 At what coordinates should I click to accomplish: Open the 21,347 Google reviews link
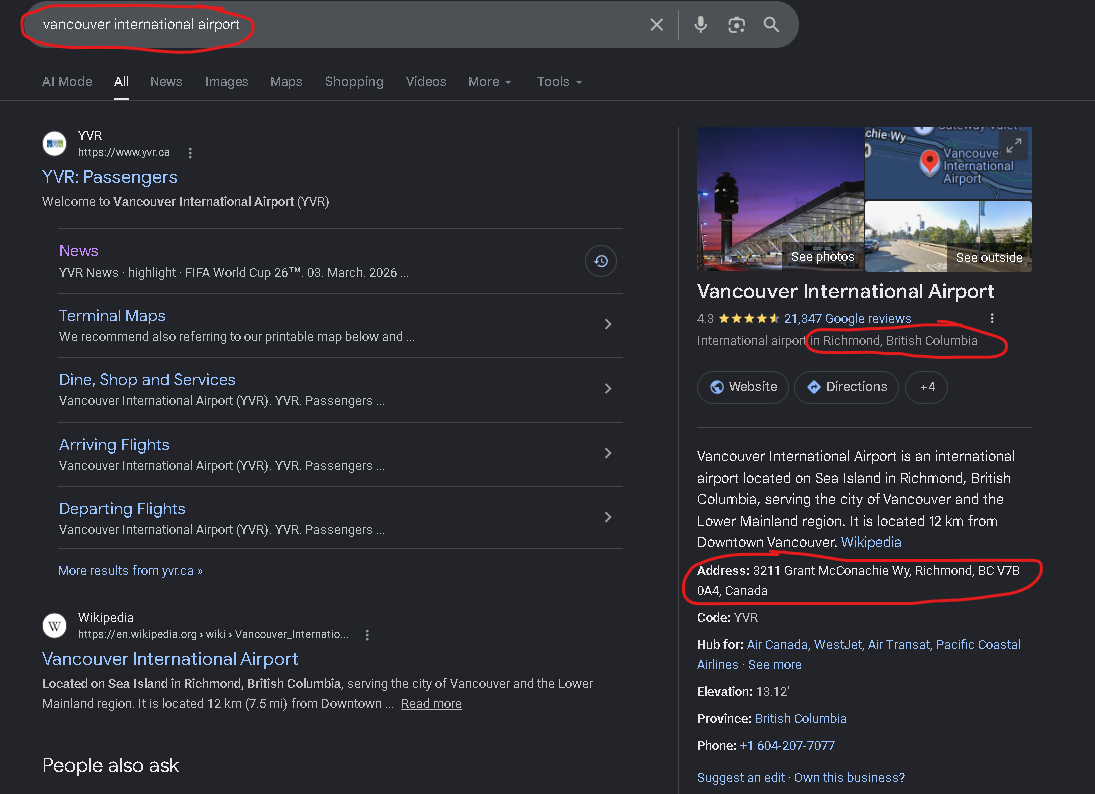[847, 318]
